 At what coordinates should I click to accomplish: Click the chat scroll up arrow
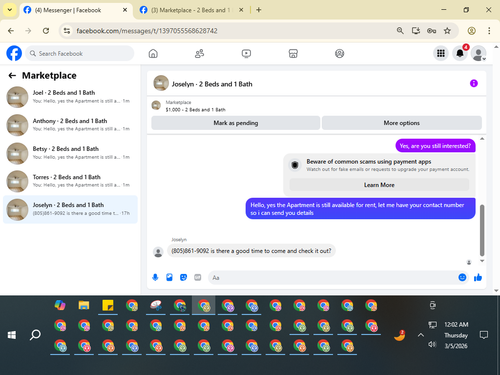pos(482,139)
